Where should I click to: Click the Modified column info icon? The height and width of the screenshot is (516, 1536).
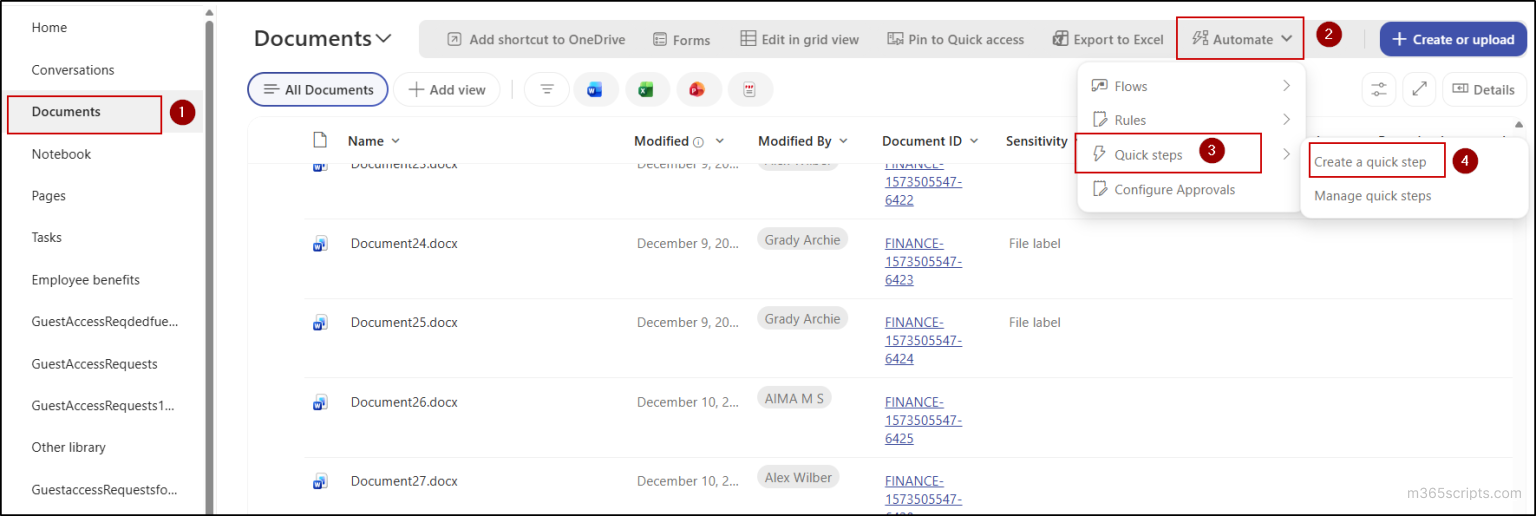(x=698, y=141)
